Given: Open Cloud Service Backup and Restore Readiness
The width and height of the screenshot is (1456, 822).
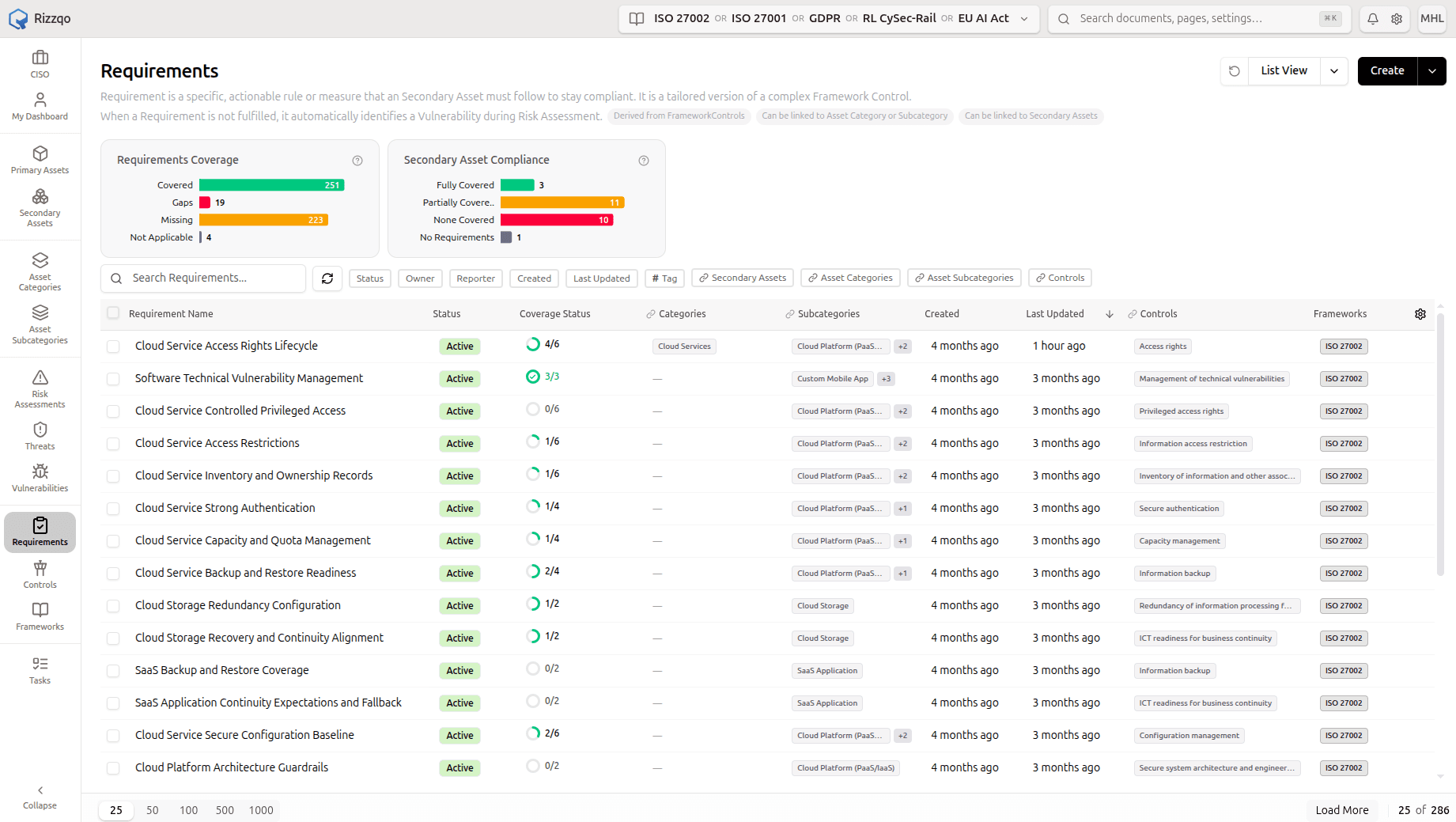Looking at the screenshot, I should (245, 573).
